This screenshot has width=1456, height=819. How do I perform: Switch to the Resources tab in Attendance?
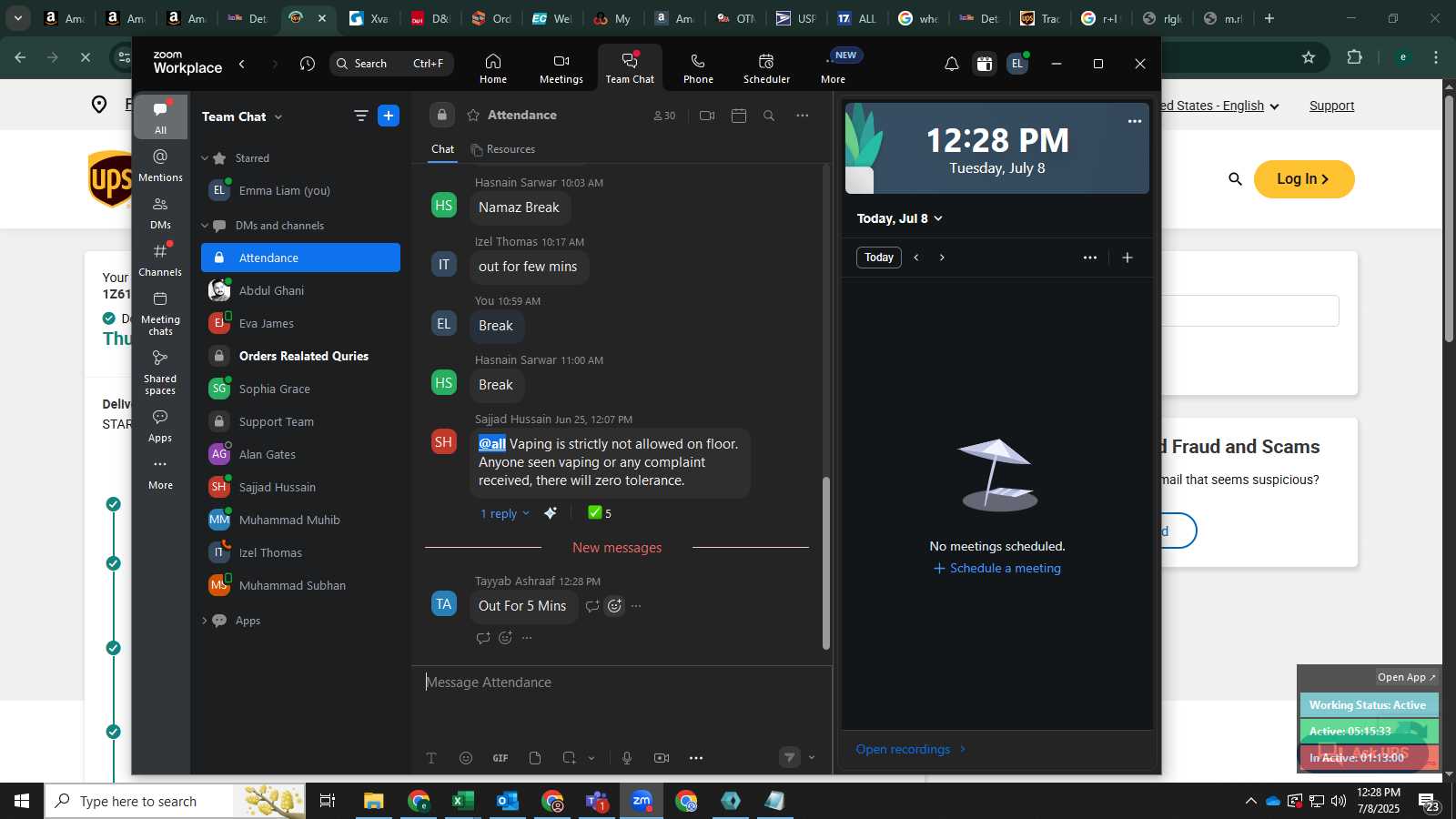click(503, 149)
